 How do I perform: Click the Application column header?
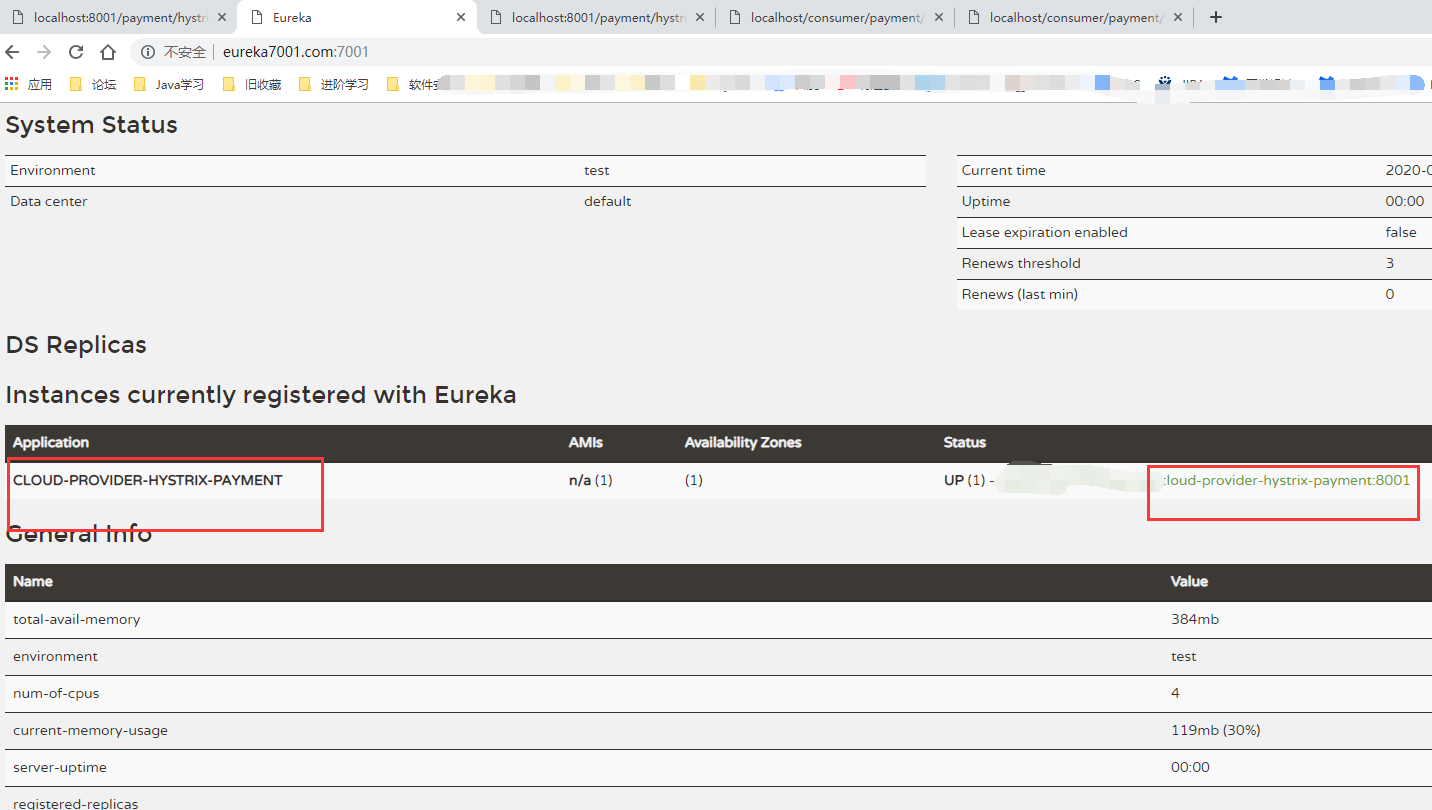point(51,443)
